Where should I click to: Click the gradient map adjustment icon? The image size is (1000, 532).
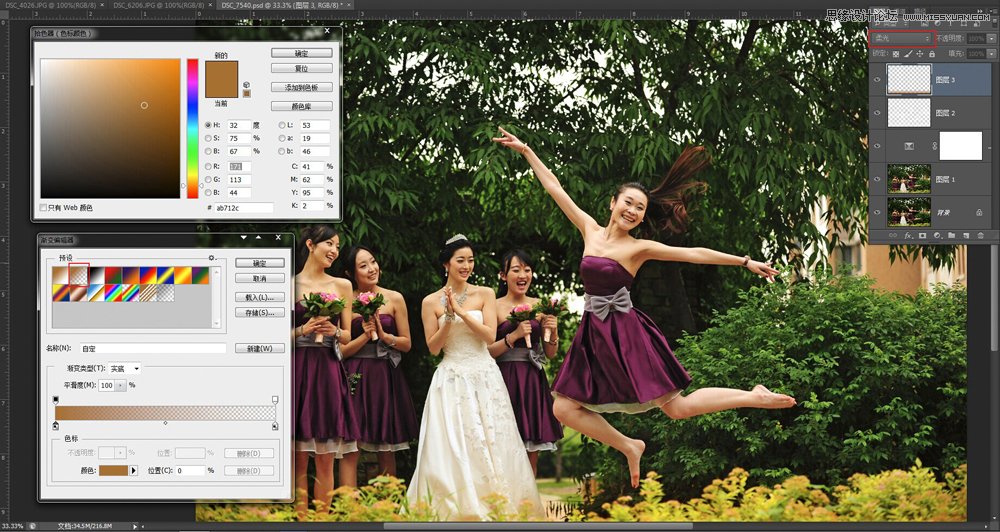pos(909,146)
